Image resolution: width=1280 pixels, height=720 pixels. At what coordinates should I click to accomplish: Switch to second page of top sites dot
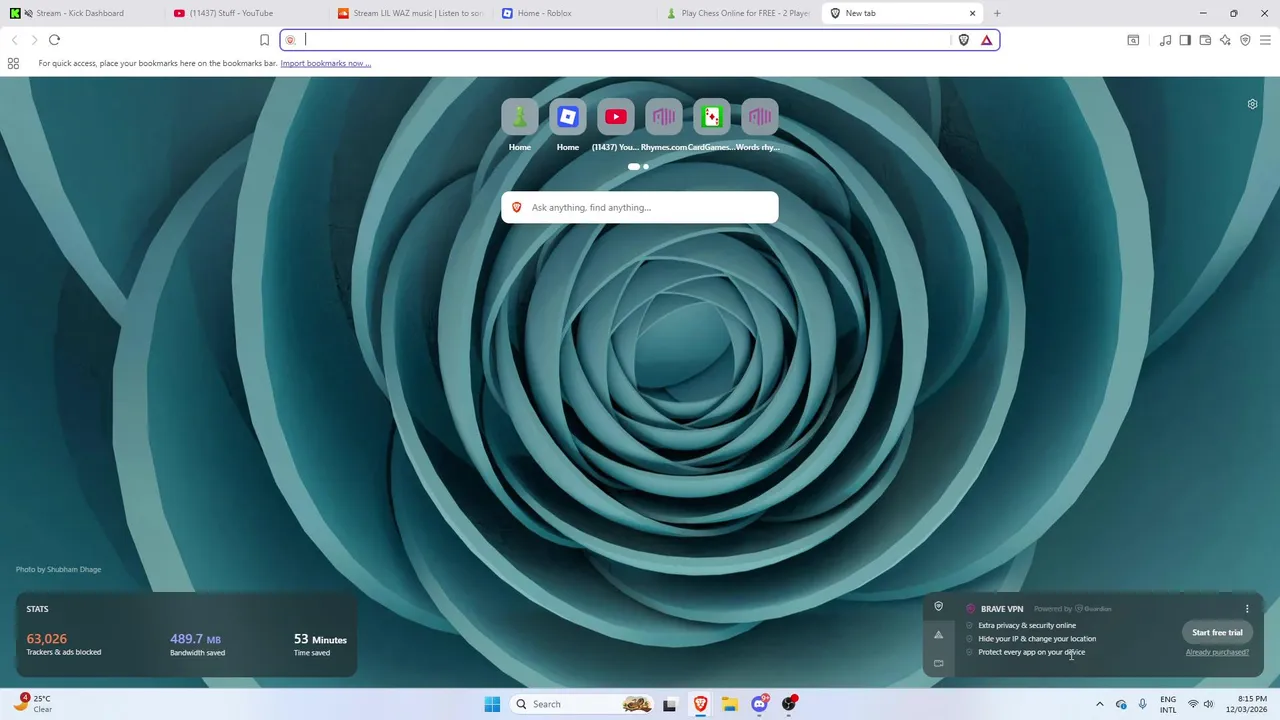click(646, 167)
